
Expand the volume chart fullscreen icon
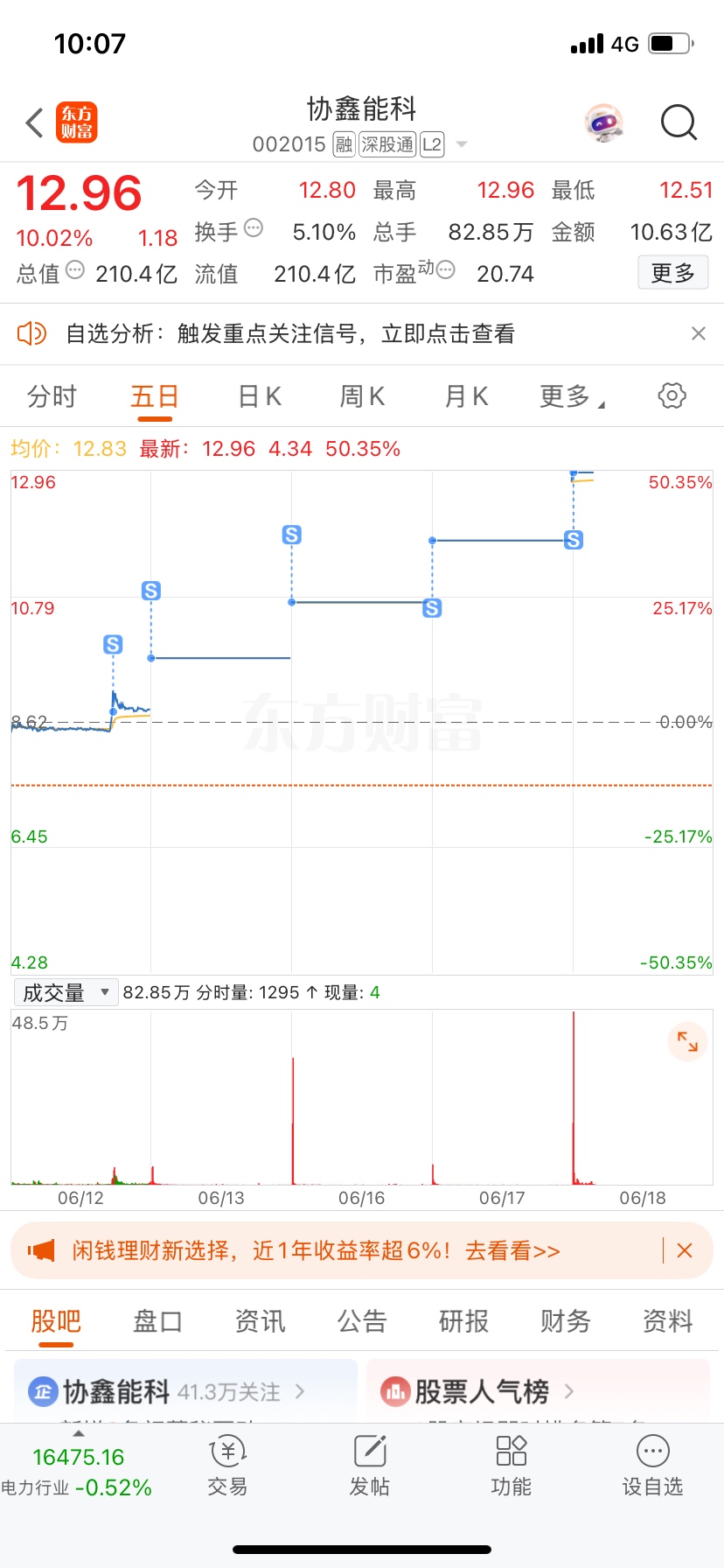click(688, 1041)
